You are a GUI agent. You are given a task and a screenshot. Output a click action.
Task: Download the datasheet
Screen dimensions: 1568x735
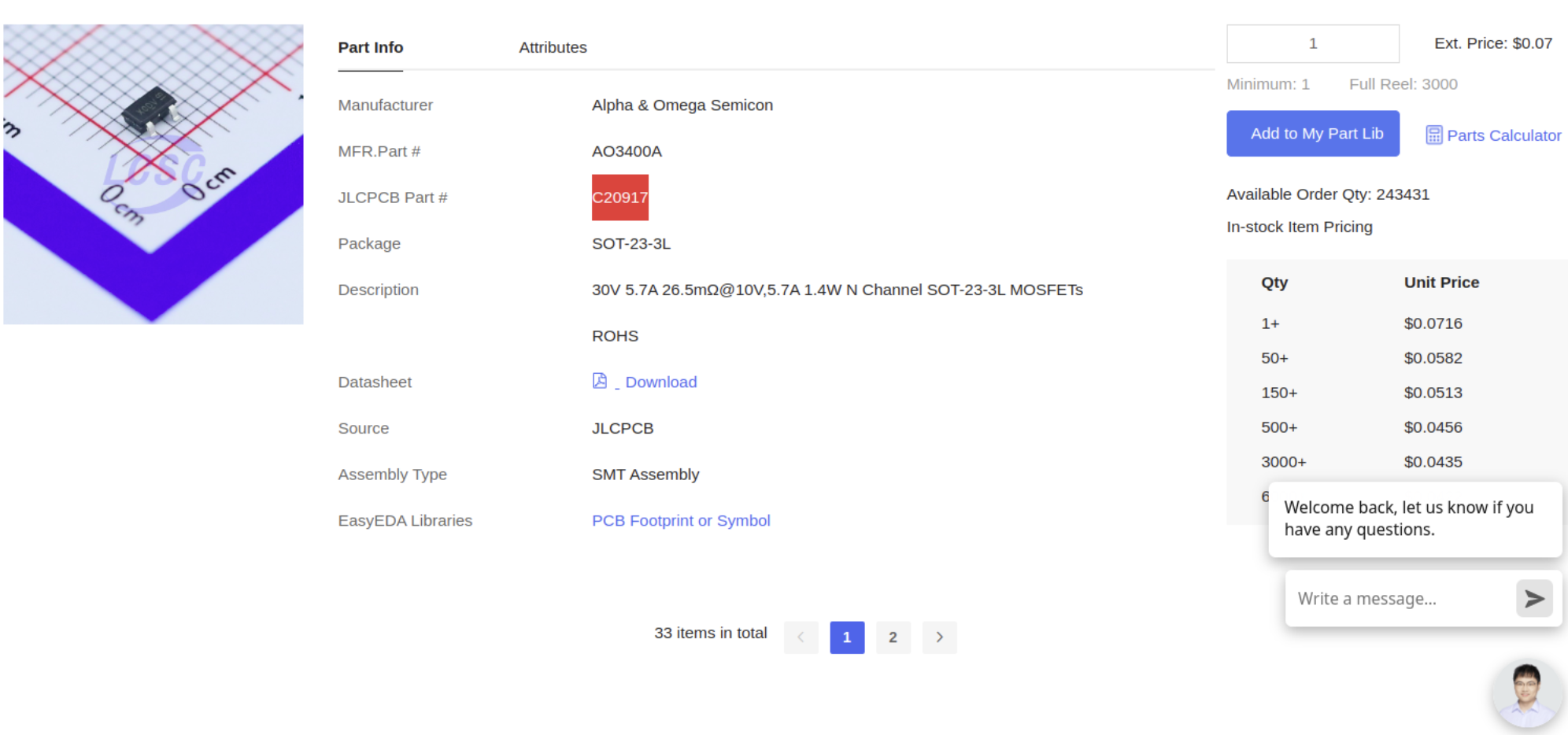pyautogui.click(x=660, y=382)
